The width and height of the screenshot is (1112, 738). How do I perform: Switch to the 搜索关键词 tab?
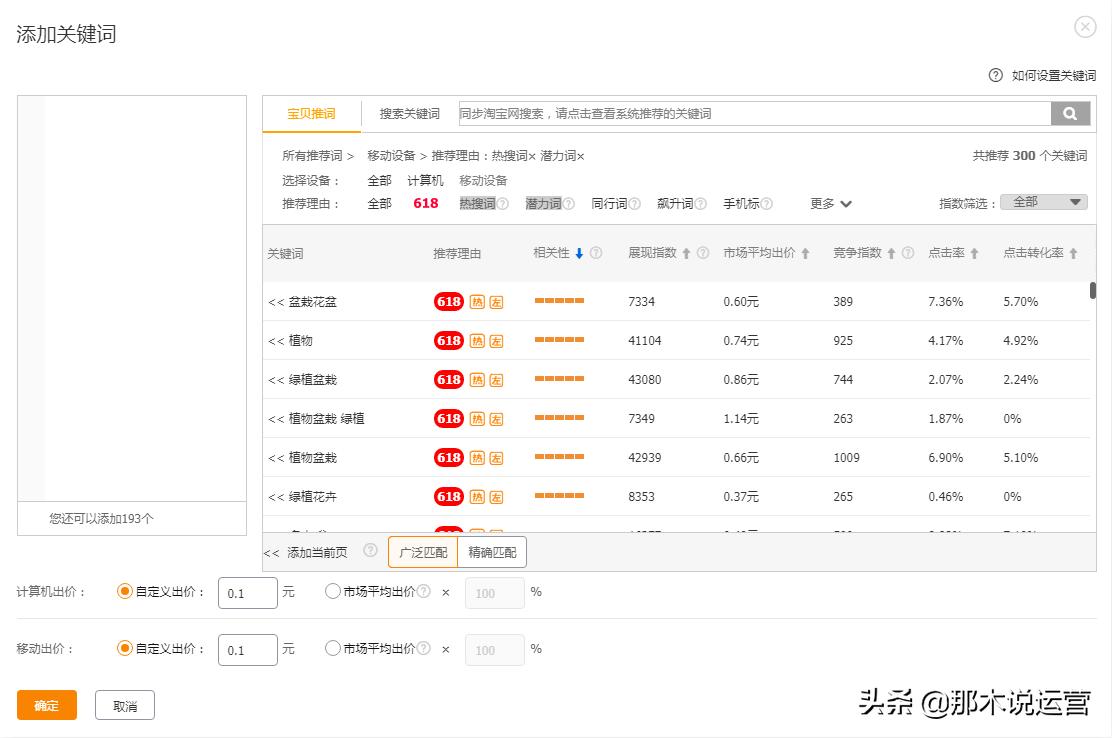pyautogui.click(x=409, y=113)
